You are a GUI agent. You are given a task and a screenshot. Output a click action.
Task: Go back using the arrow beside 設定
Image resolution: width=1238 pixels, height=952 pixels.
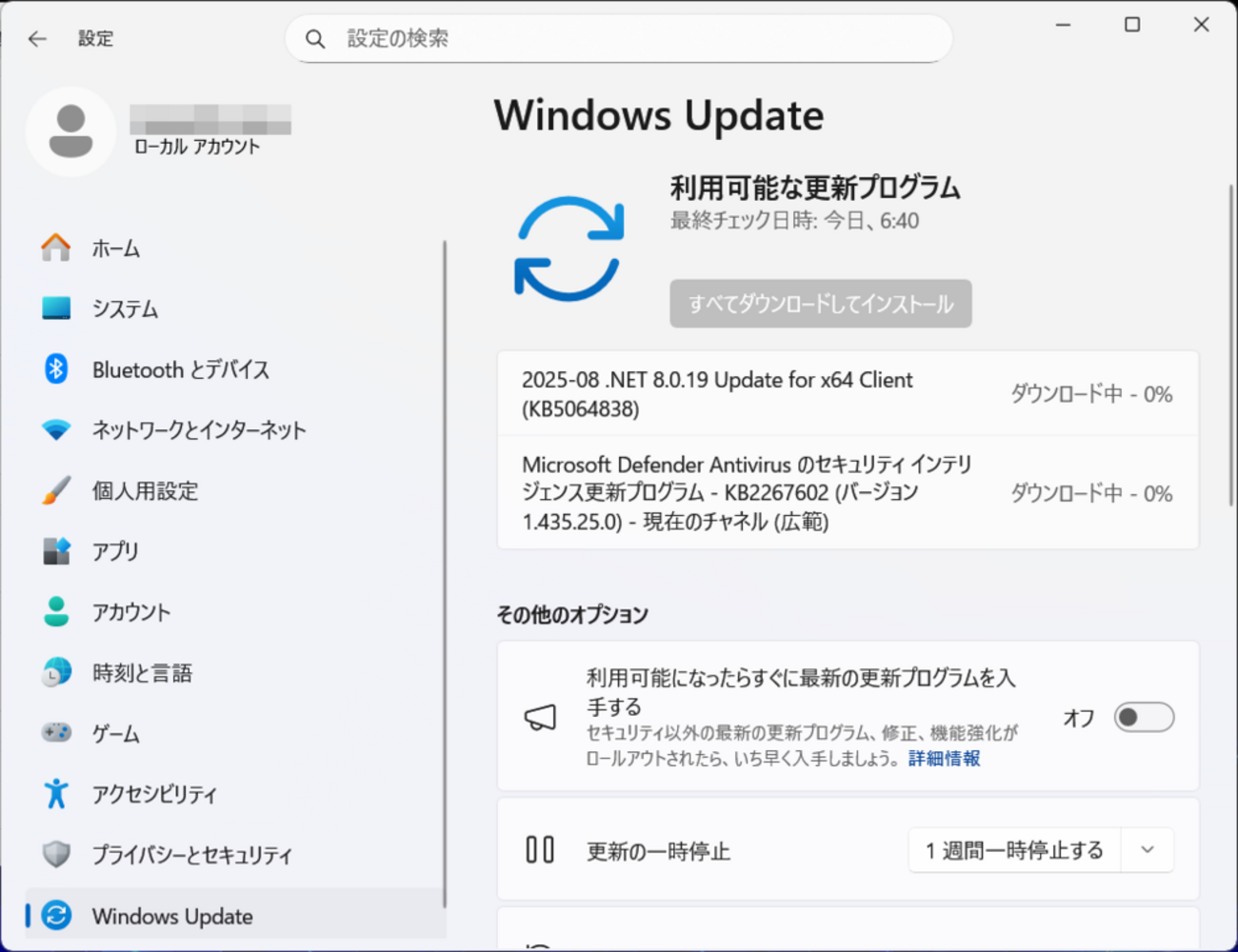(x=37, y=39)
